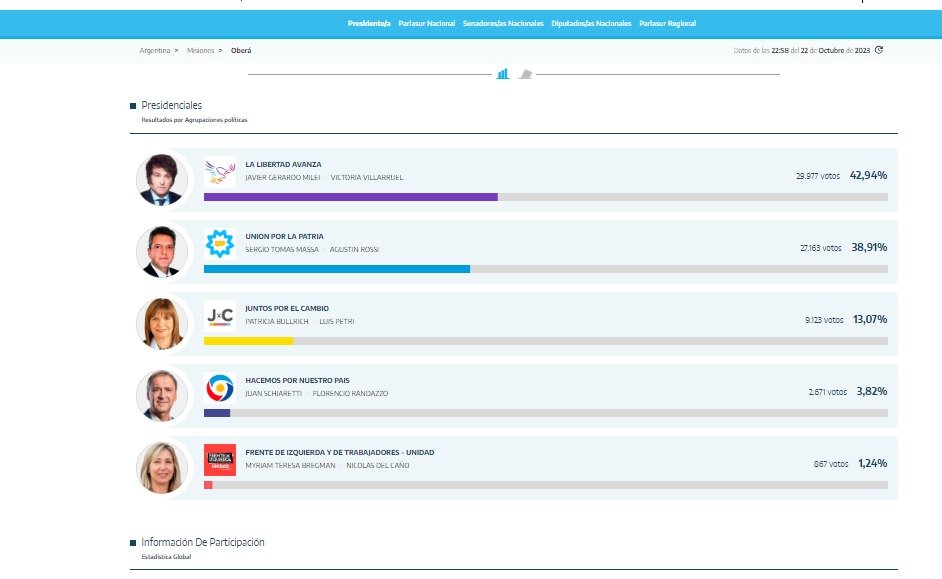Click Myriam Bregman's candidate photo
This screenshot has height=579, width=942.
162,468
